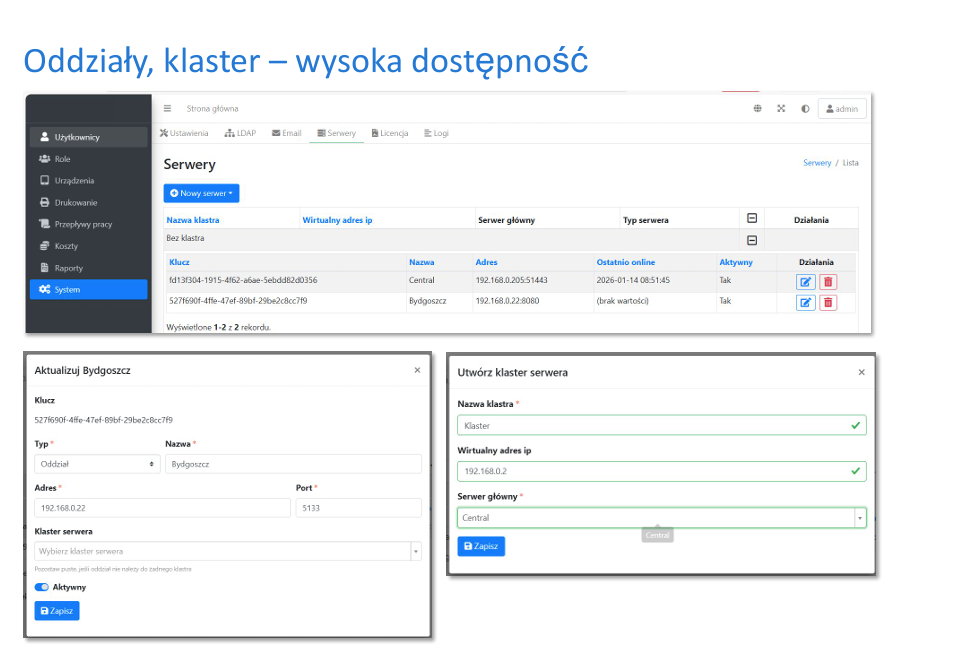Toggle the dark mode contrast icon
This screenshot has width=954, height=651.
point(805,109)
